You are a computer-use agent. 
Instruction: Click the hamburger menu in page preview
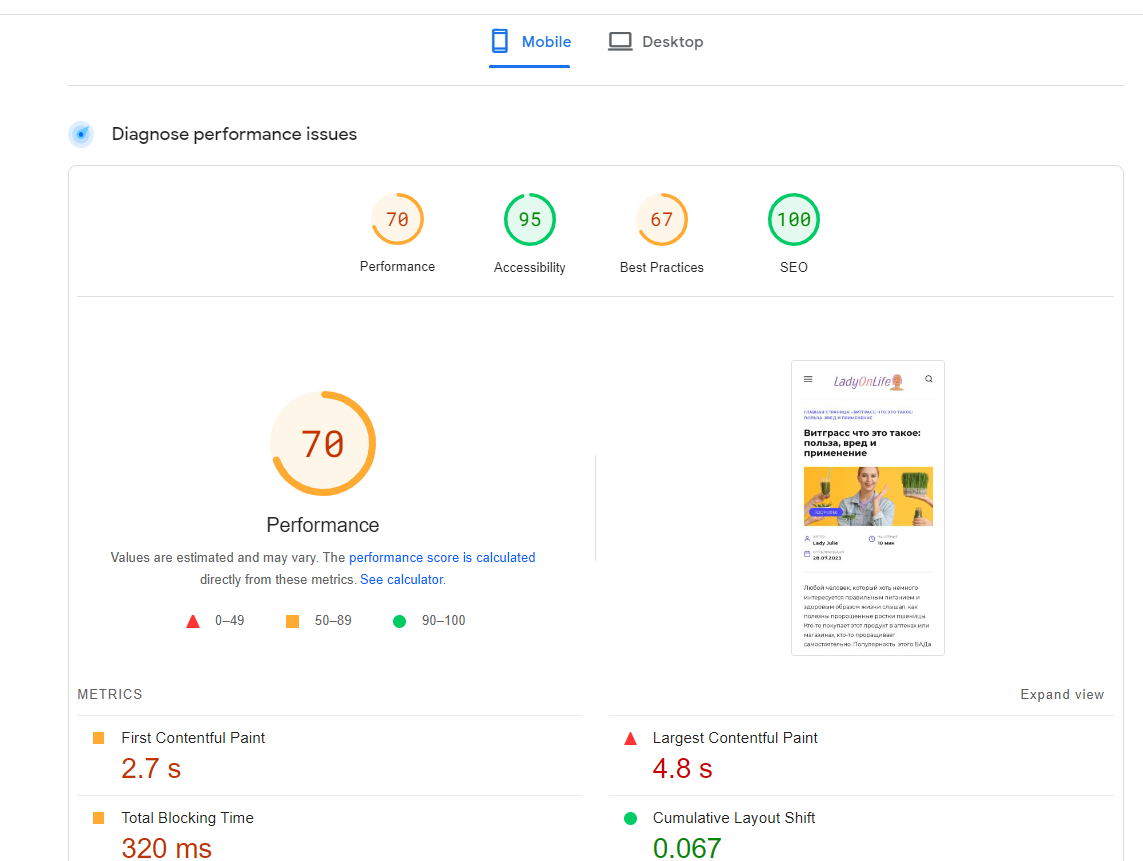pyautogui.click(x=808, y=379)
